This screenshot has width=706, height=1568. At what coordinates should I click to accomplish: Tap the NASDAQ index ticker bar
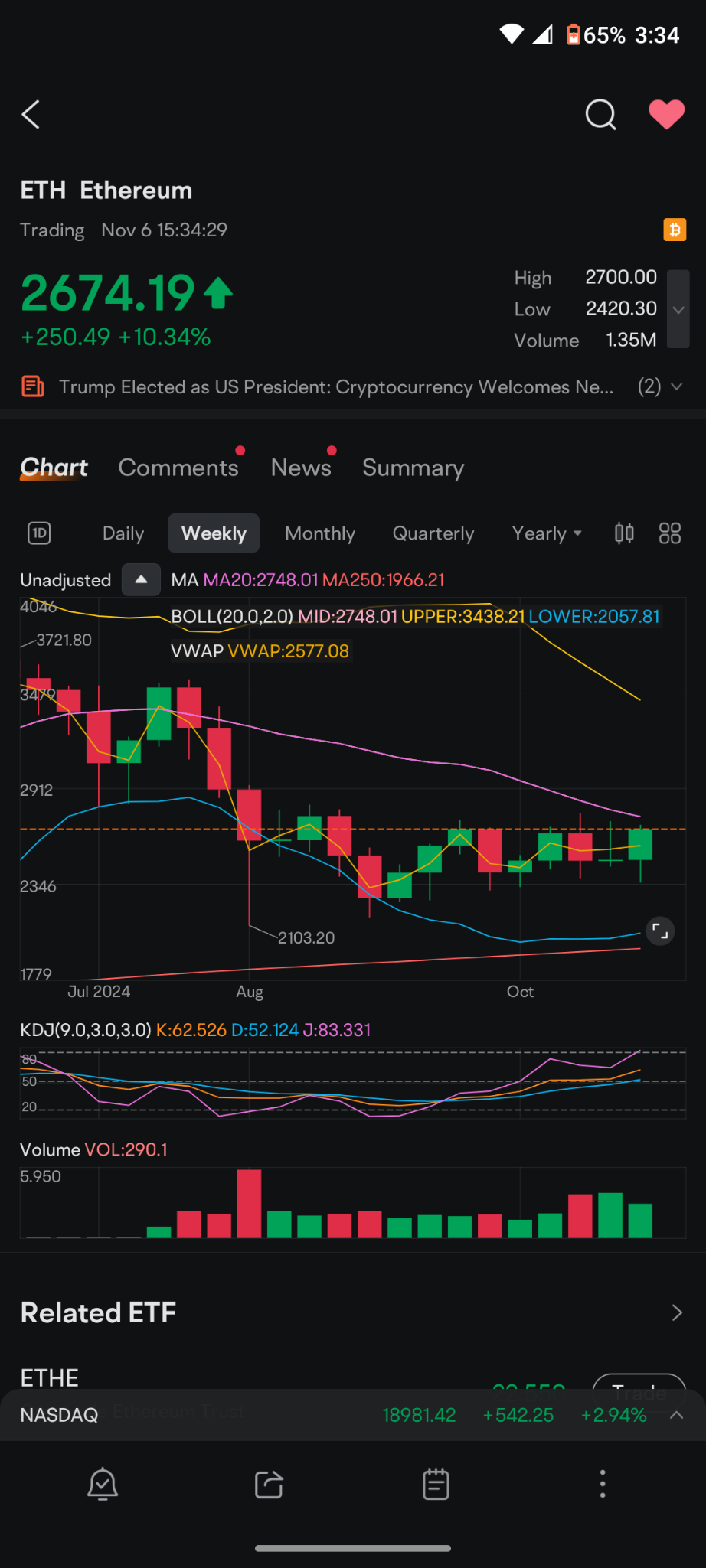pyautogui.click(x=353, y=1415)
